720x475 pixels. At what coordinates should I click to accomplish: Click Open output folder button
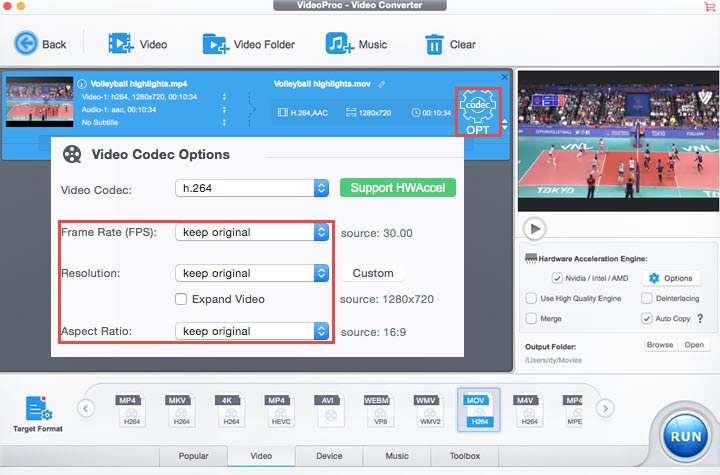coord(694,345)
